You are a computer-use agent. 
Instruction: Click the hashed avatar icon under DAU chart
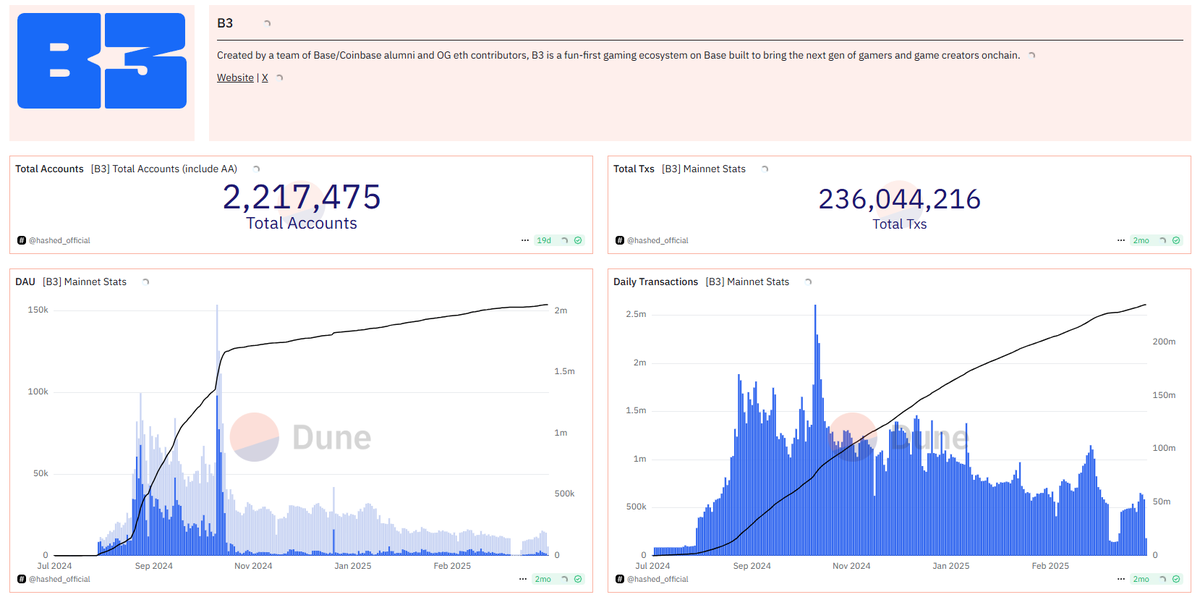tap(20, 579)
